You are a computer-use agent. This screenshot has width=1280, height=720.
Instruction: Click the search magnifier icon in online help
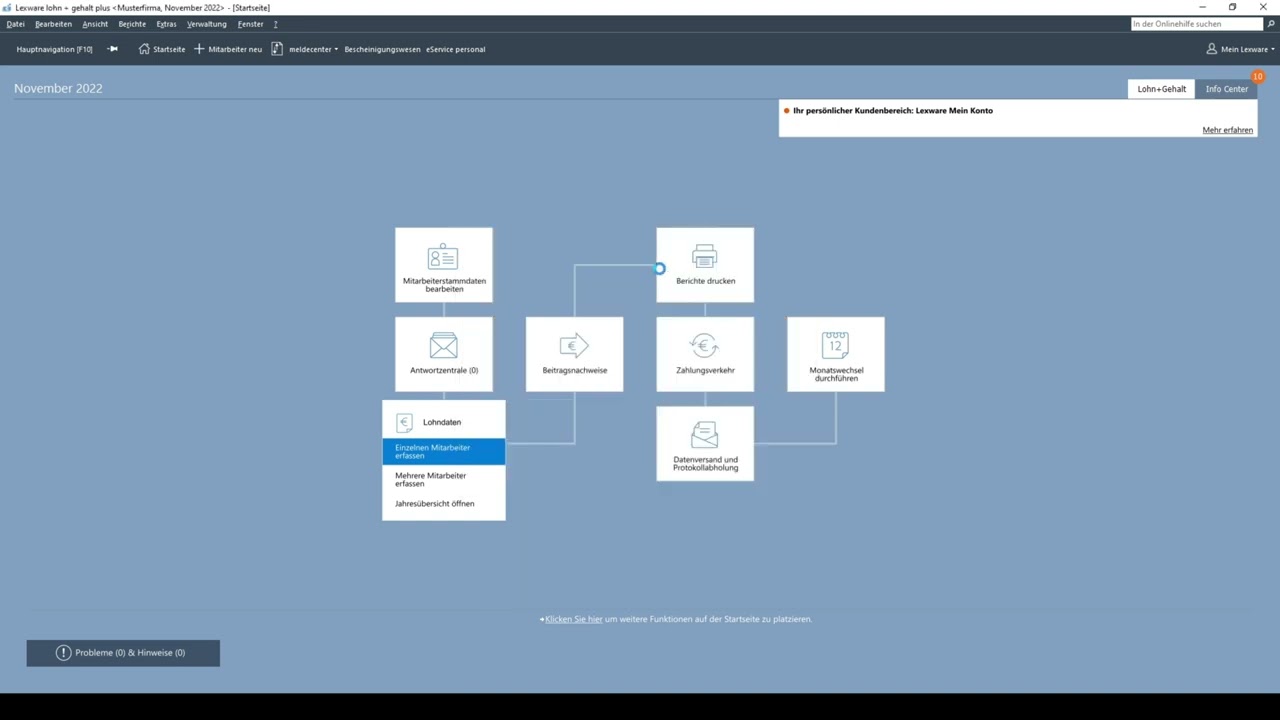[x=1272, y=24]
